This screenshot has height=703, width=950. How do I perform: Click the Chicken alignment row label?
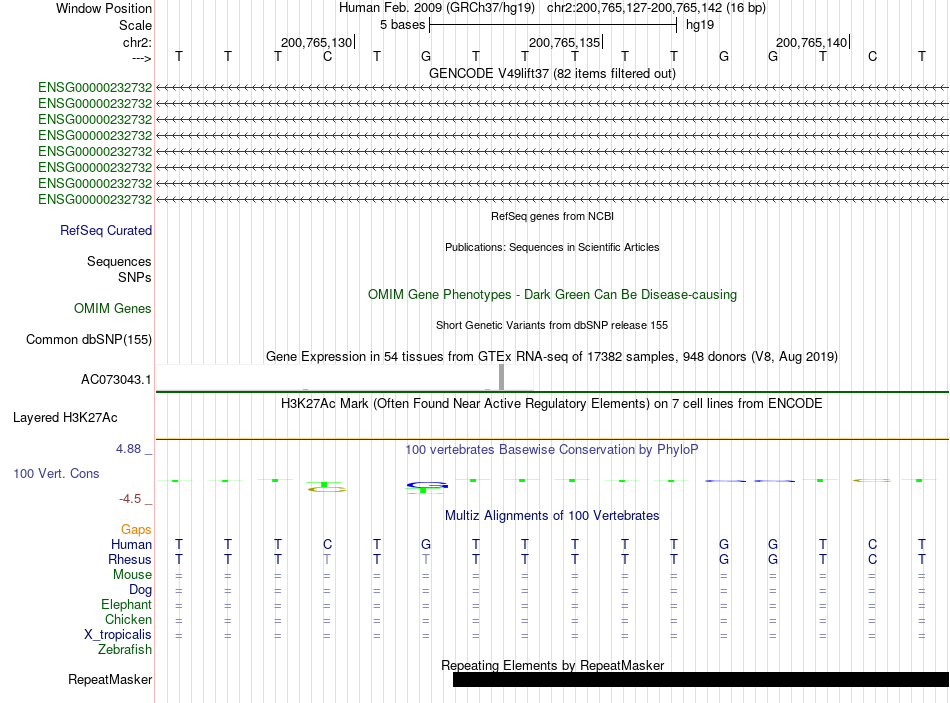tap(128, 619)
